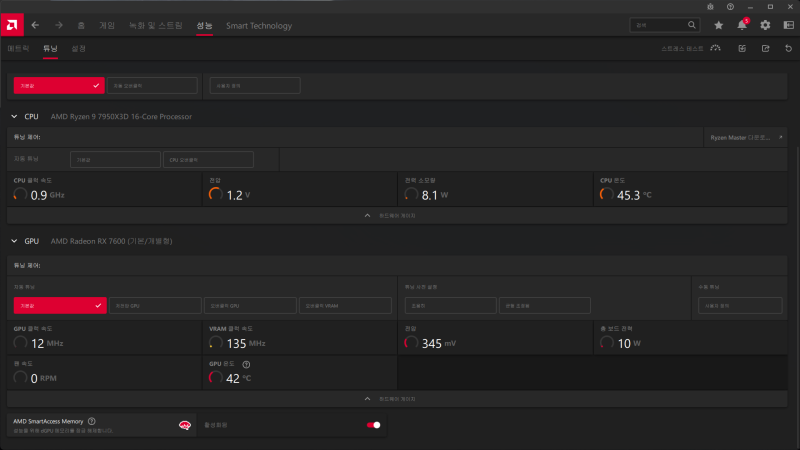Select the undervolt GPU tuning option
The height and width of the screenshot is (450, 800).
point(155,306)
